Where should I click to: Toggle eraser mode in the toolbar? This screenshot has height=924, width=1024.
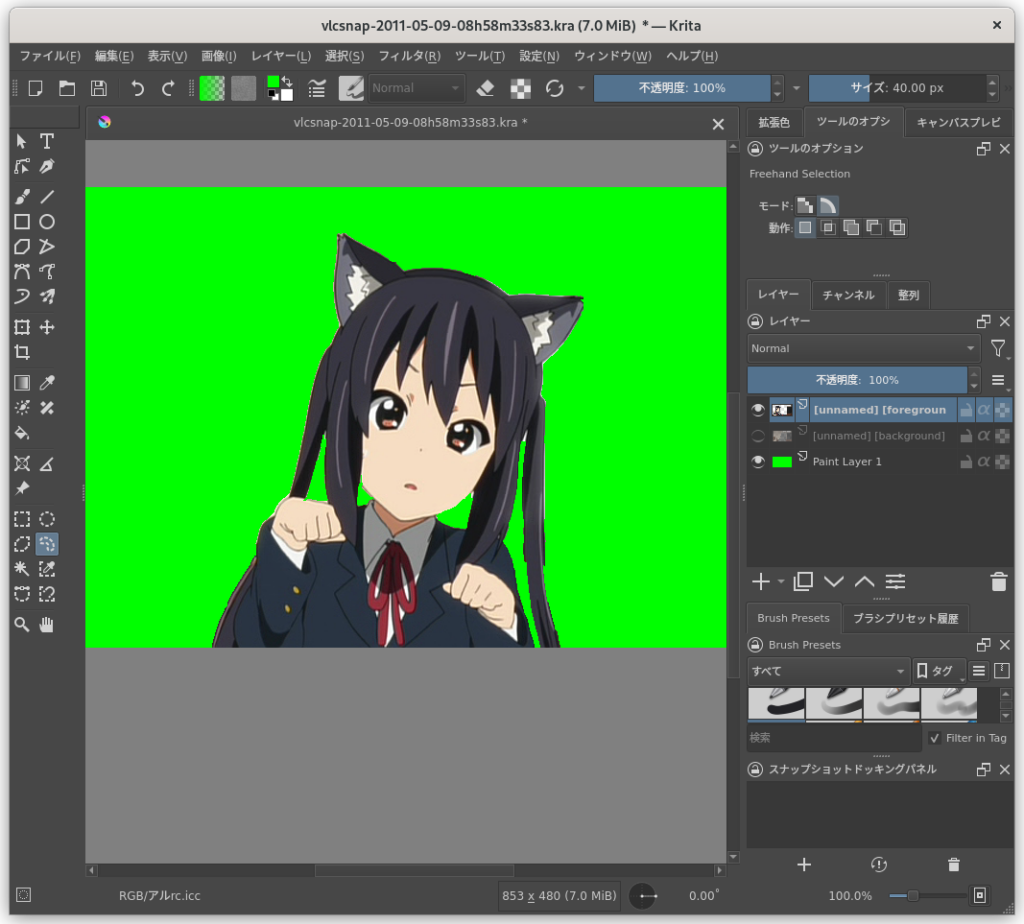(x=485, y=88)
